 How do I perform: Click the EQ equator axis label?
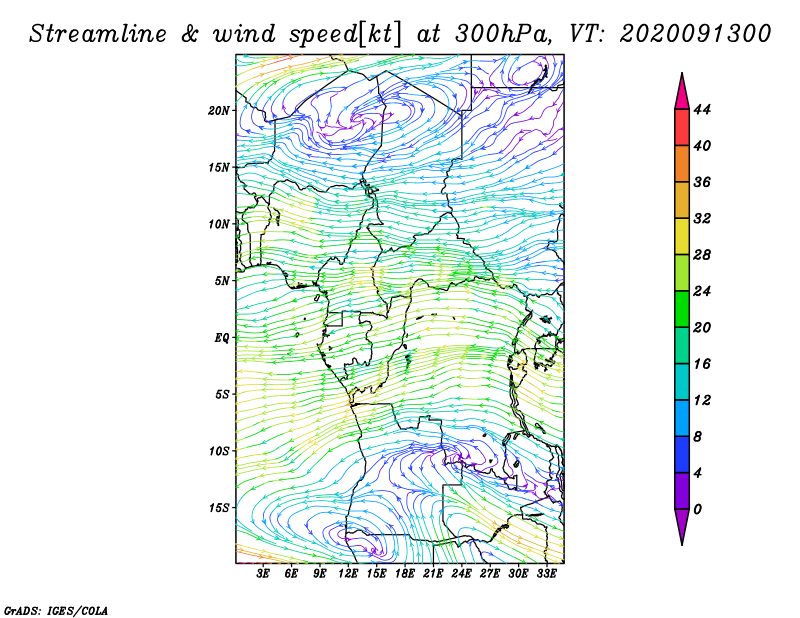point(221,338)
